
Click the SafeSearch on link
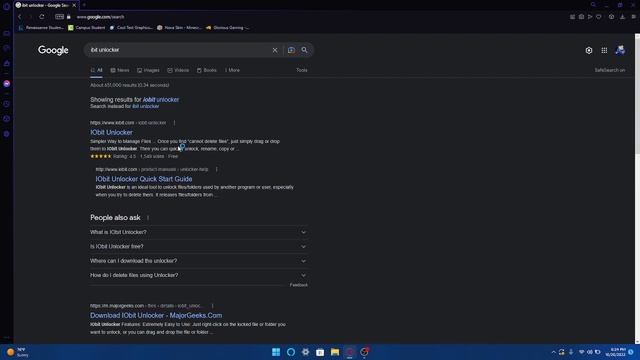[609, 70]
